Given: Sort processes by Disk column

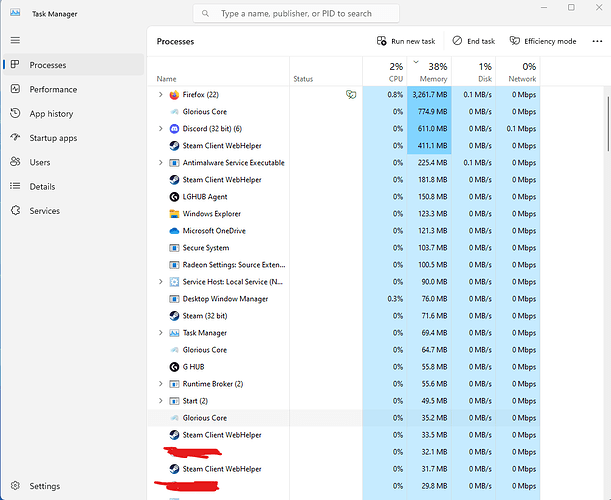Looking at the screenshot, I should point(473,72).
